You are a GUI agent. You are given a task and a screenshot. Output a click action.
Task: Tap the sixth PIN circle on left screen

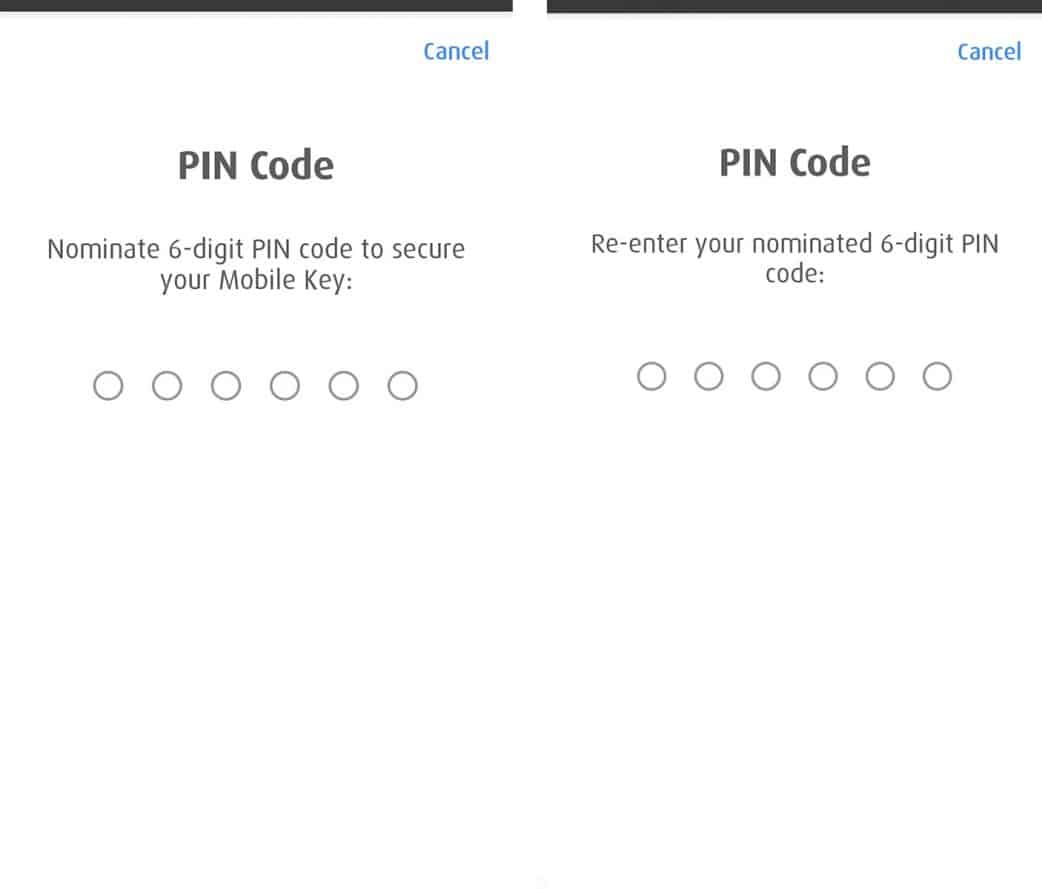tap(403, 385)
